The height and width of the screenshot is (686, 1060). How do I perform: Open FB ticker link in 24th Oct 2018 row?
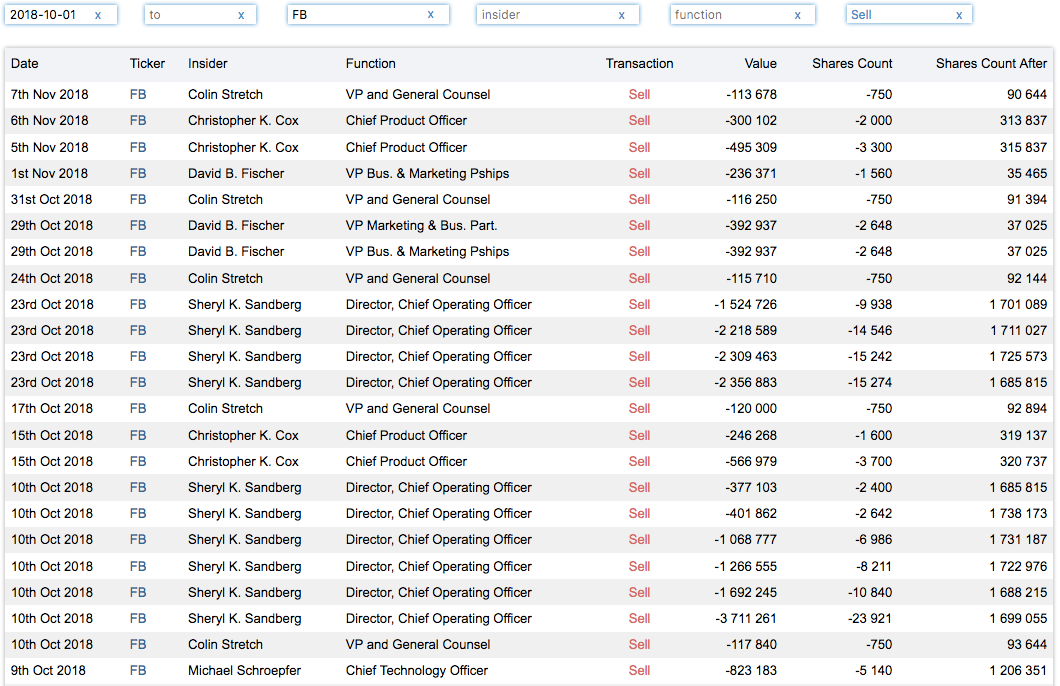pyautogui.click(x=138, y=278)
